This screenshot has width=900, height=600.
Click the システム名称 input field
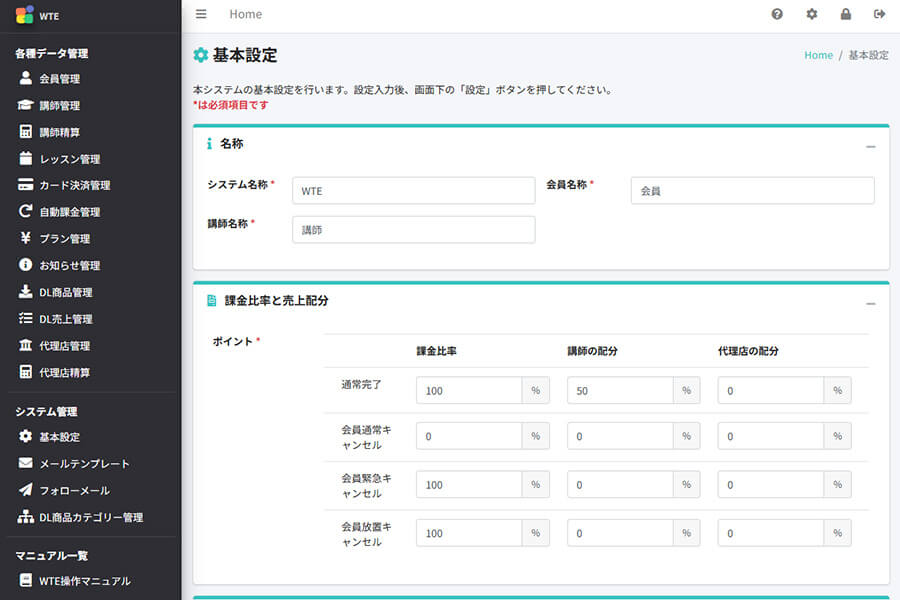(x=412, y=190)
